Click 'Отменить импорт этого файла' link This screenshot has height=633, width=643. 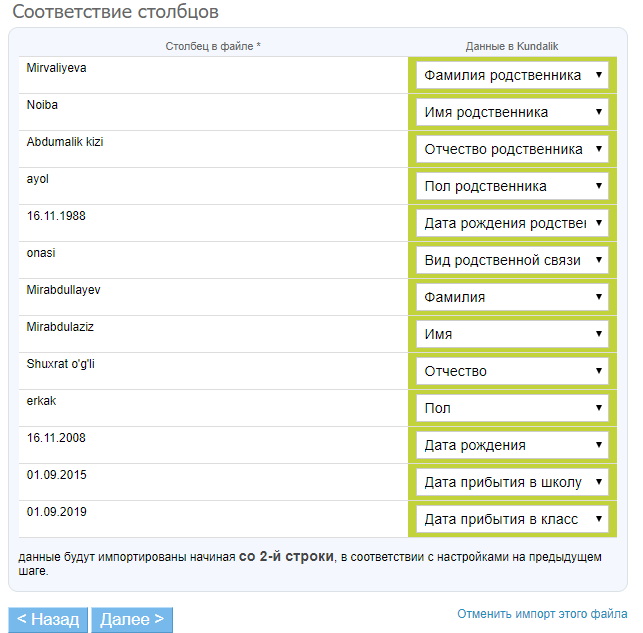pos(541,614)
